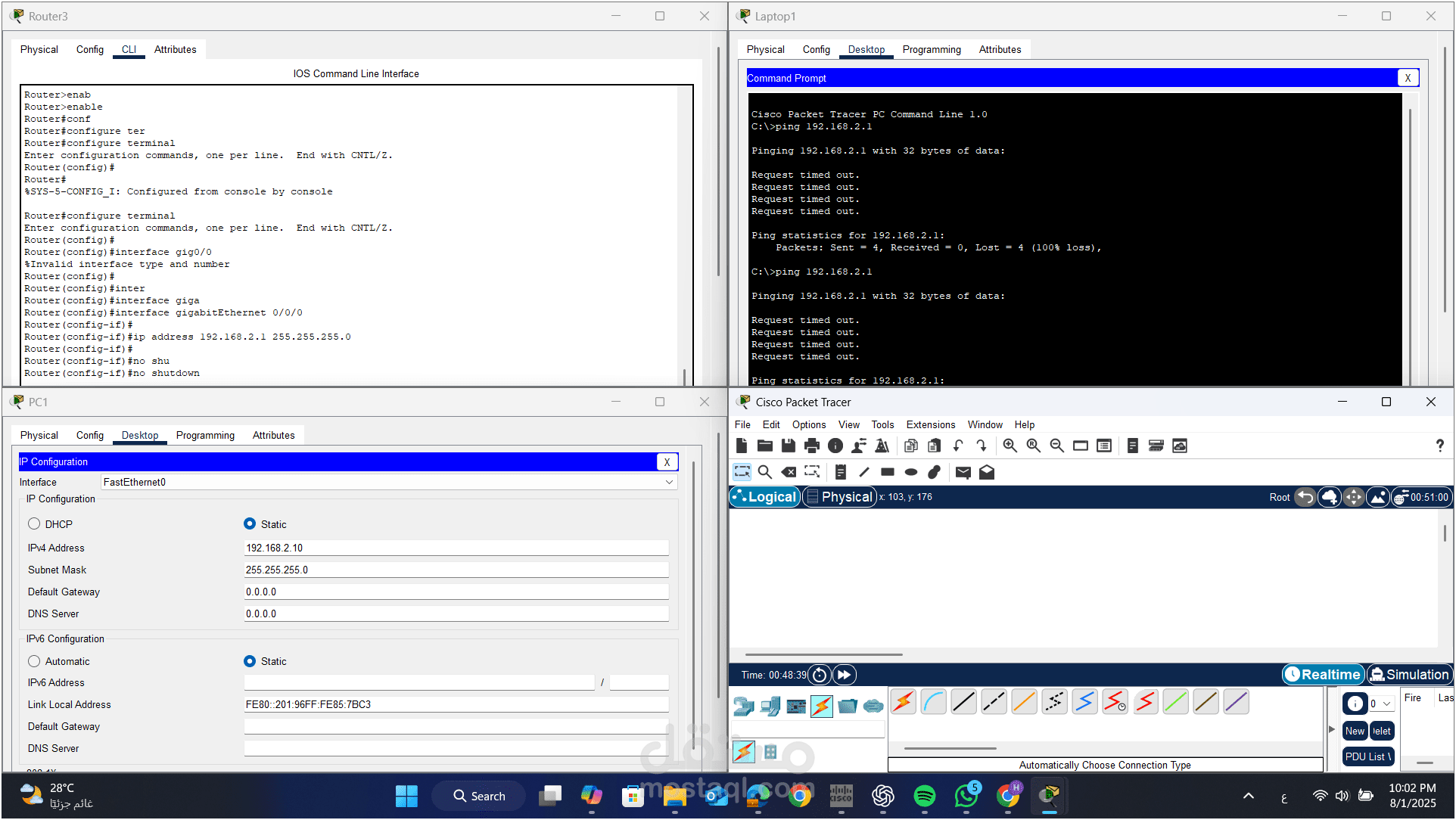This screenshot has width=1456, height=820.
Task: Select the Draw Line tool
Action: click(x=864, y=472)
